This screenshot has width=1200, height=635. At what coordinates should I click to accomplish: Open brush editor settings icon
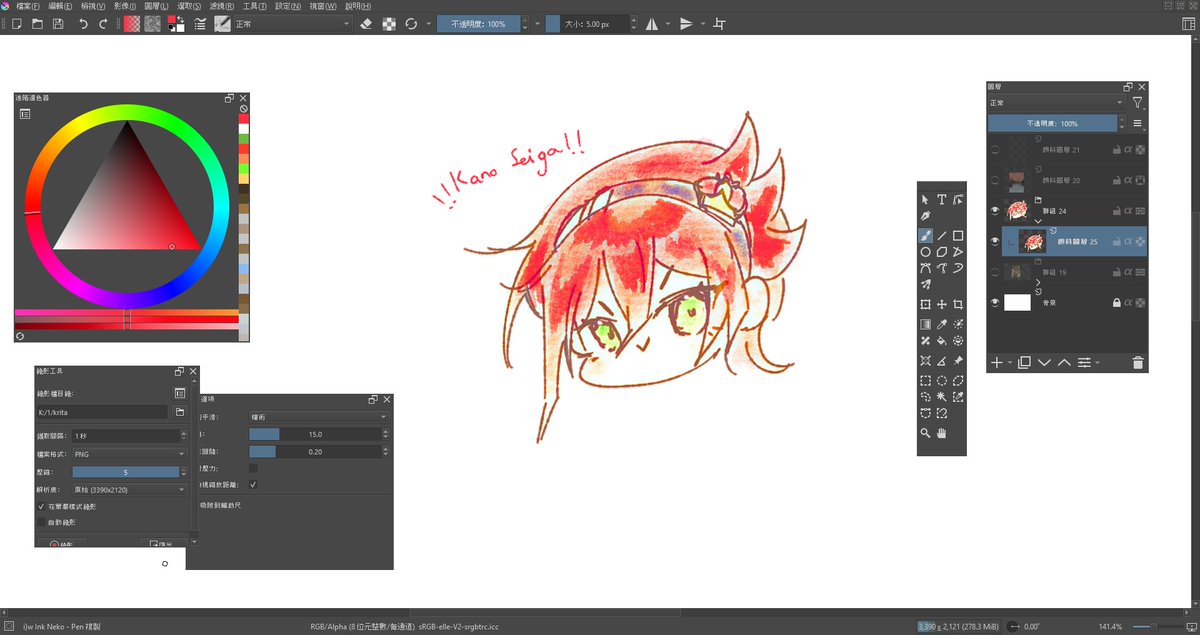tap(201, 23)
